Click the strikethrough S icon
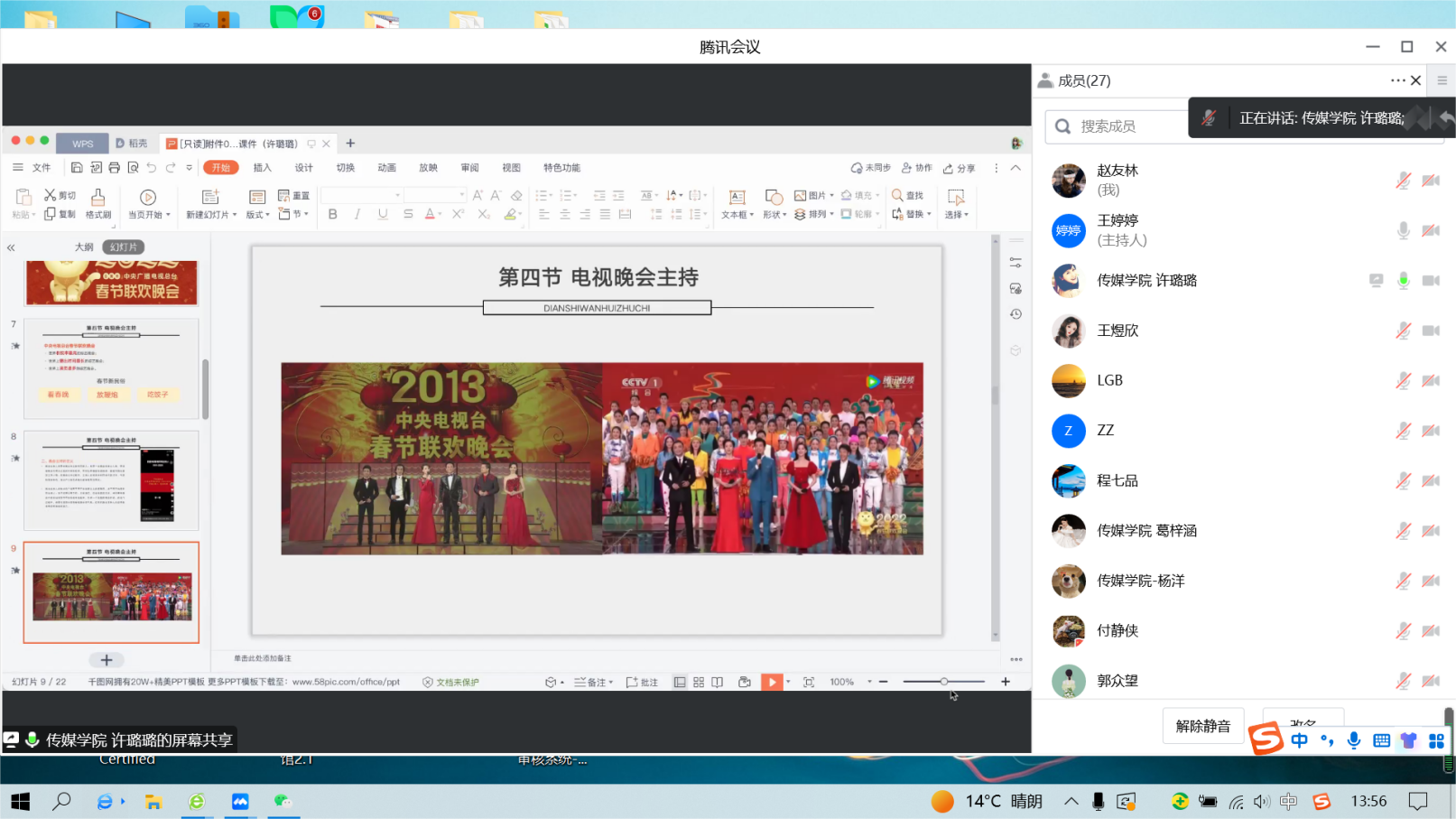This screenshot has height=819, width=1456. point(408,215)
